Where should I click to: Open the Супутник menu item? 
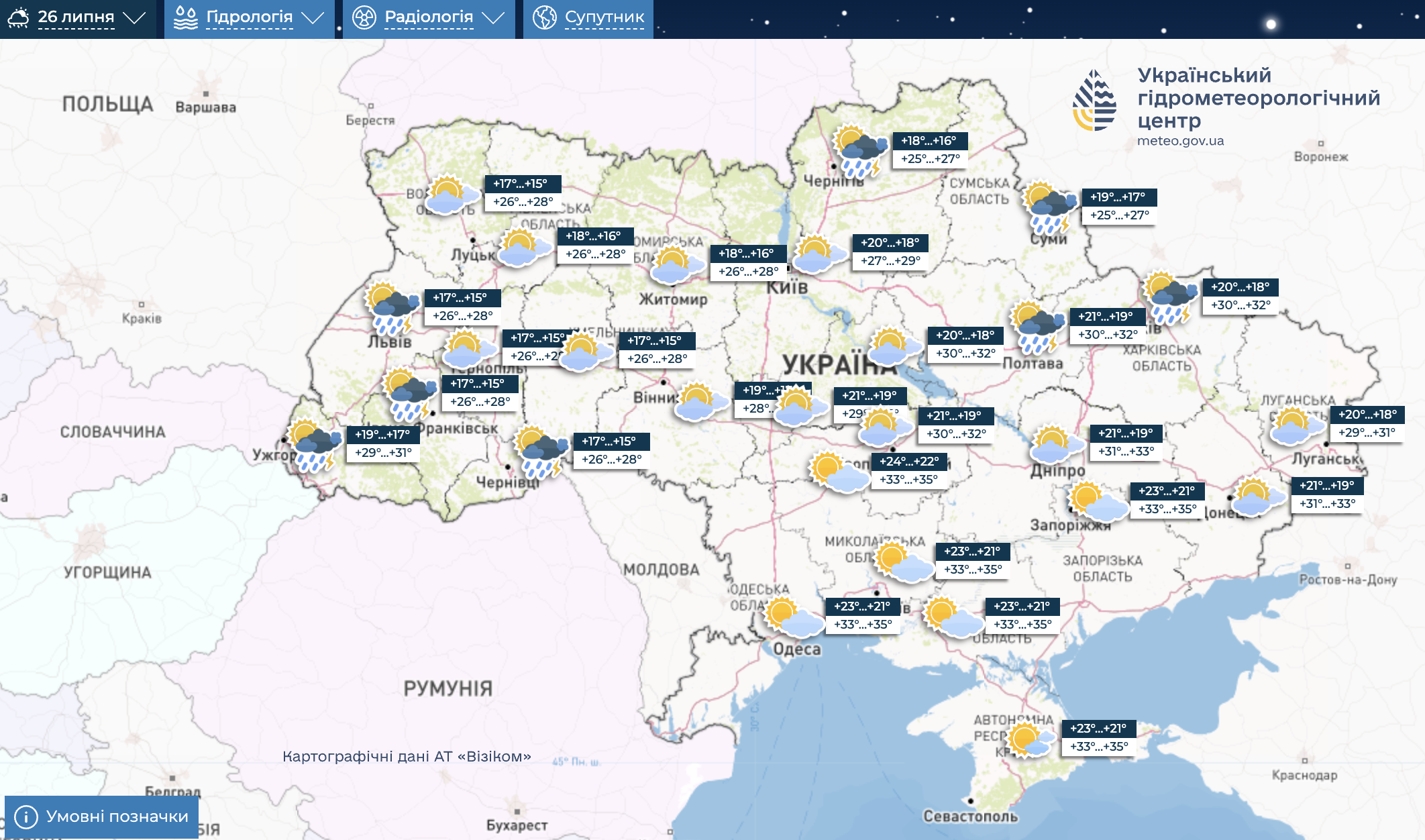tap(604, 17)
